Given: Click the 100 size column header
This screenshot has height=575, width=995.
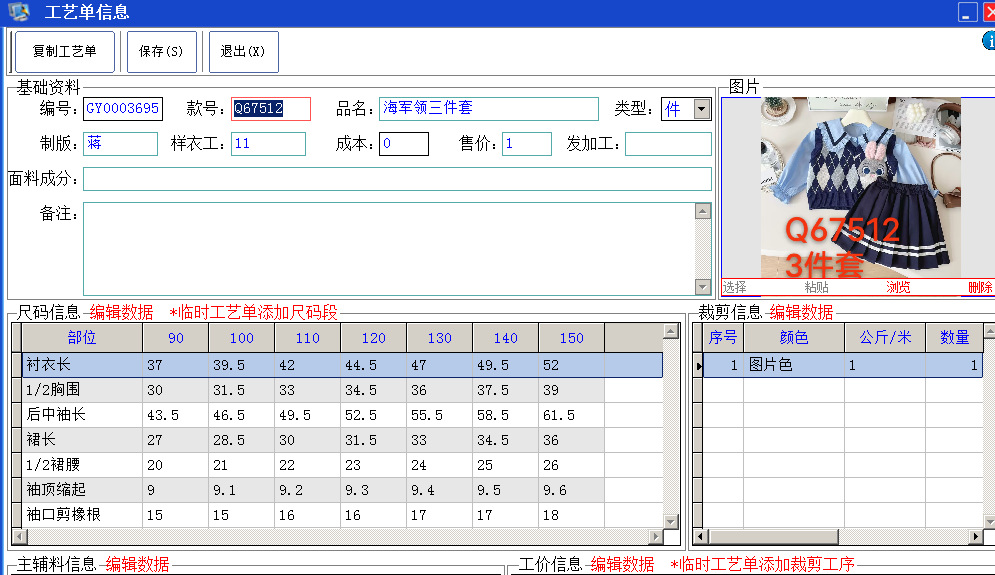Looking at the screenshot, I should (x=242, y=338).
